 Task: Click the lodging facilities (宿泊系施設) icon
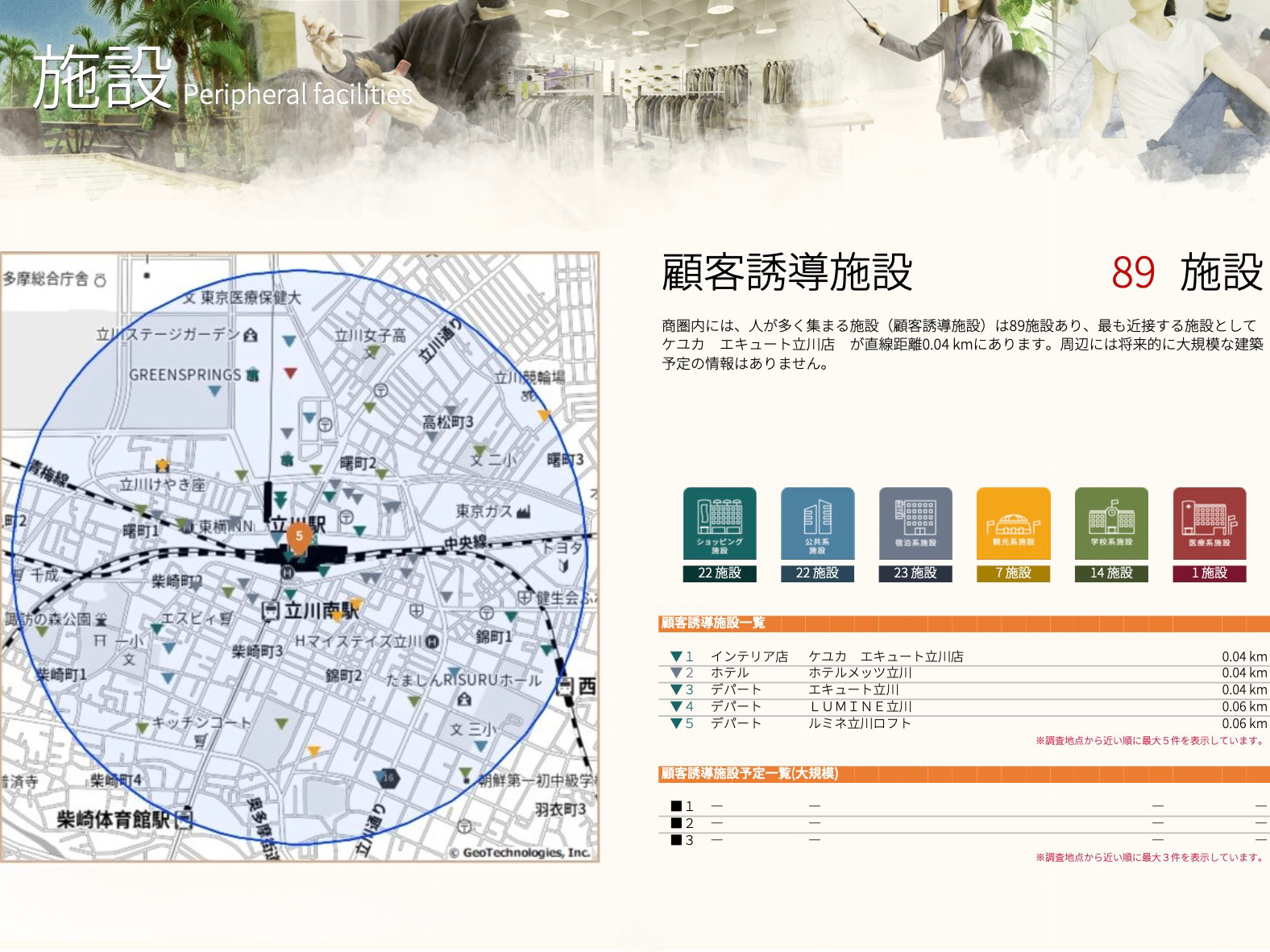tap(915, 524)
